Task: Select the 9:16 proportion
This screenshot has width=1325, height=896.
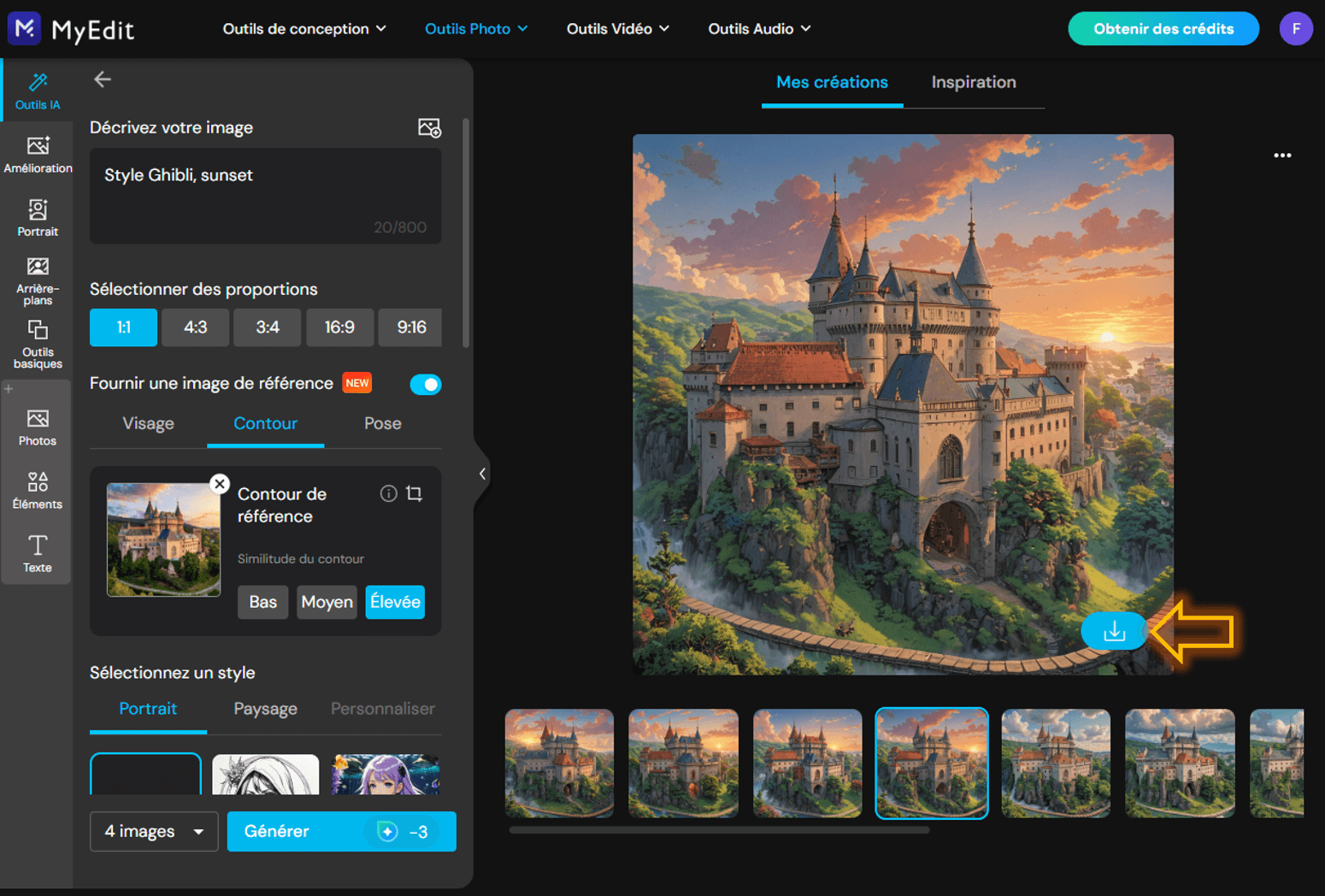Action: coord(411,327)
